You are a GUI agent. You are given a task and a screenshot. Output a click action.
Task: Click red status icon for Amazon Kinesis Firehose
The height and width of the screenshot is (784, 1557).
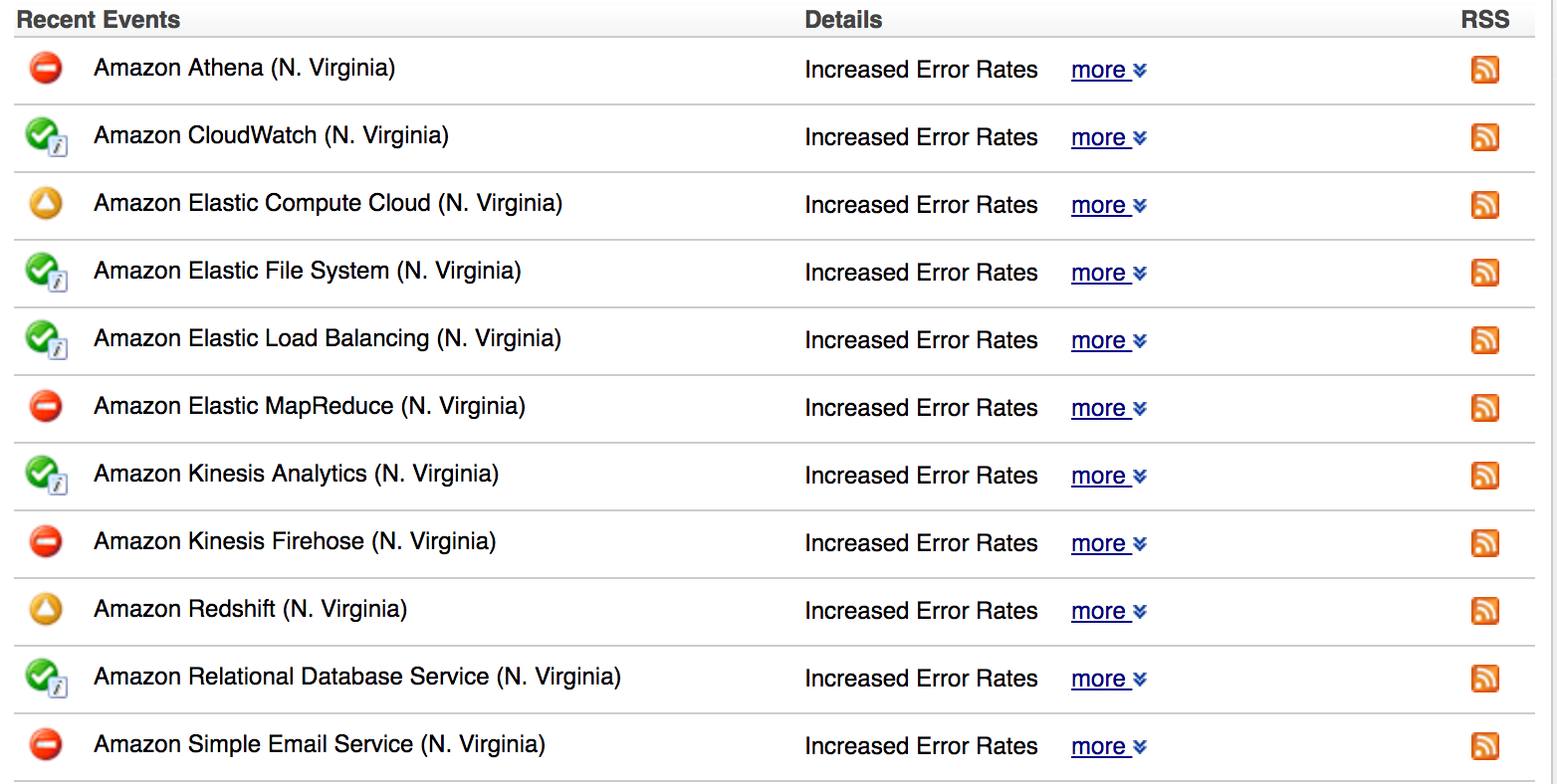[x=46, y=542]
